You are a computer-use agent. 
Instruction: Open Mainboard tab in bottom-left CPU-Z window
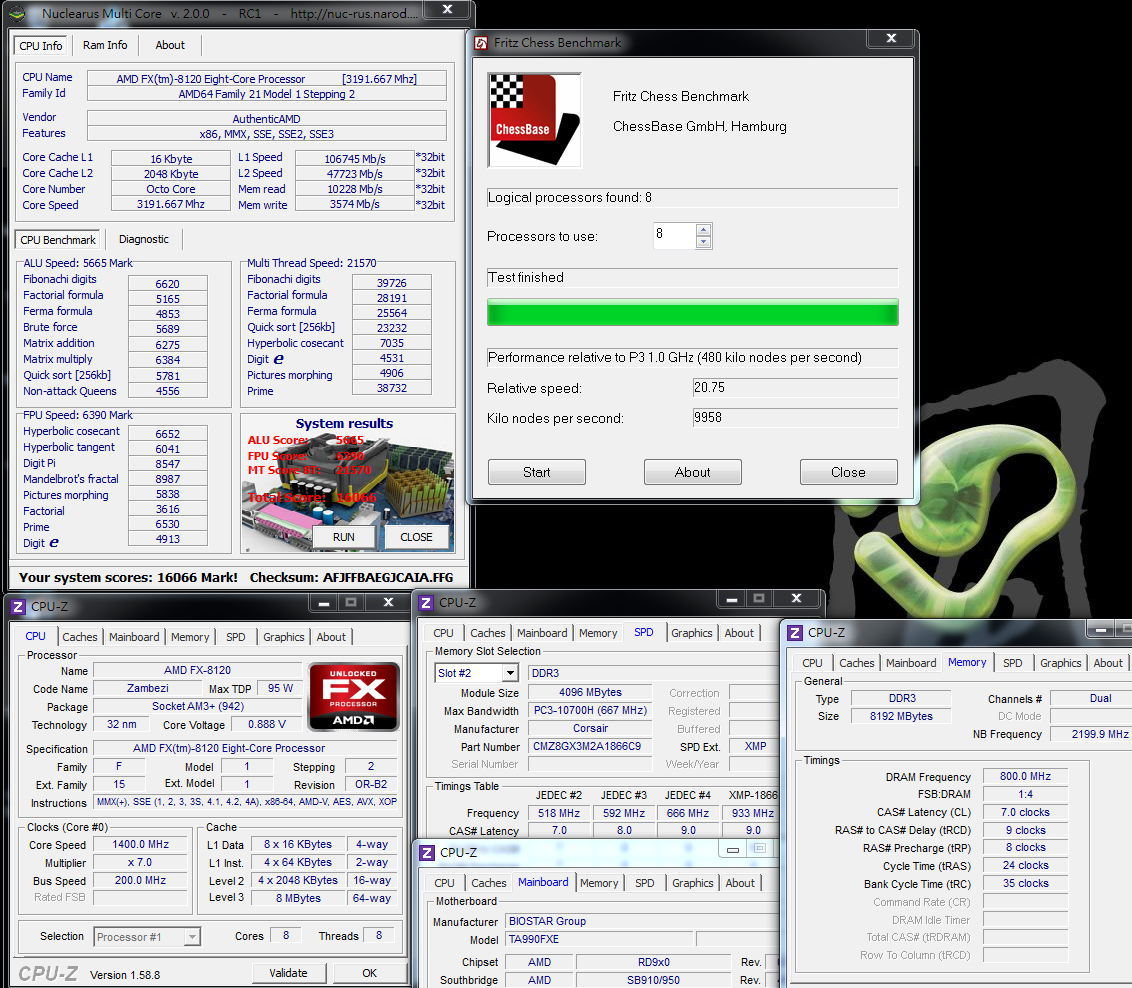coord(134,637)
